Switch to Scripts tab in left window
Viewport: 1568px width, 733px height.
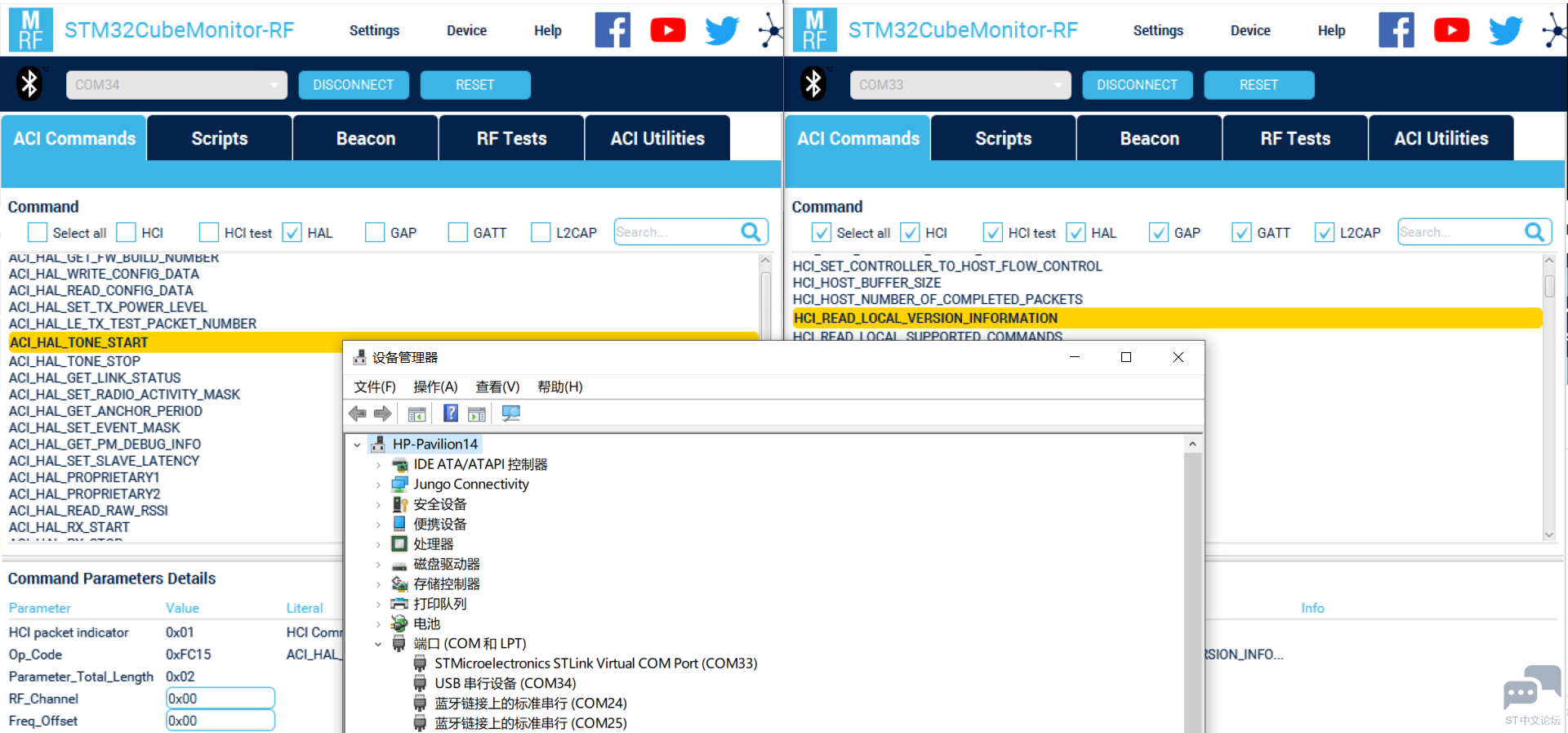220,138
